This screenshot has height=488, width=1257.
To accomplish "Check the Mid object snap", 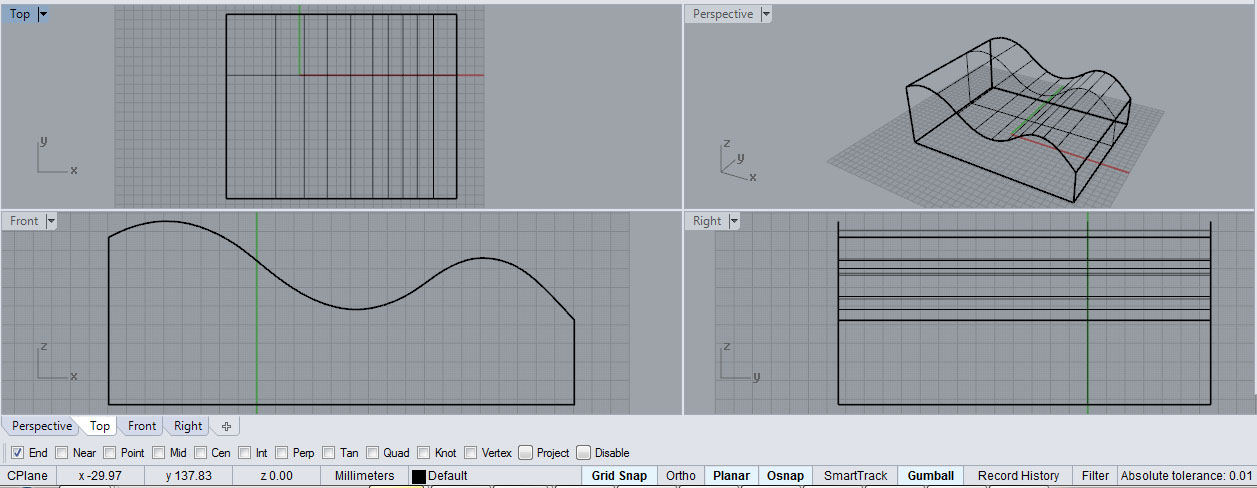I will click(160, 453).
